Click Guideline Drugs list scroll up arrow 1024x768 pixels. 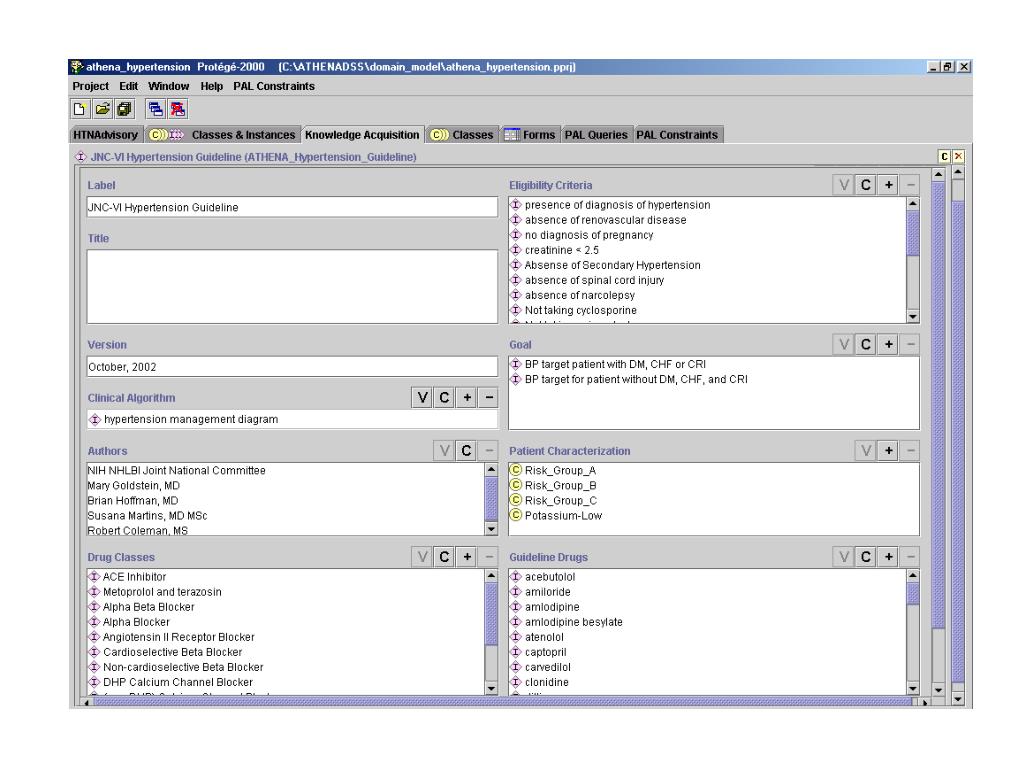coord(913,575)
